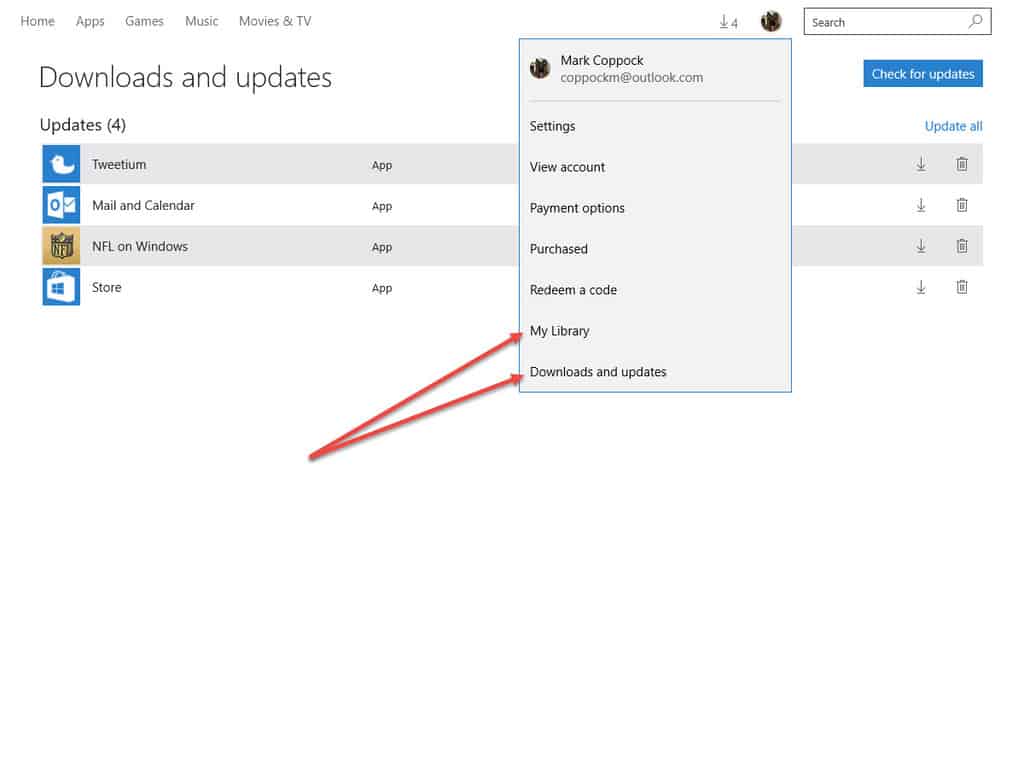Open the Store app icon
Image resolution: width=1024 pixels, height=768 pixels.
click(x=61, y=287)
